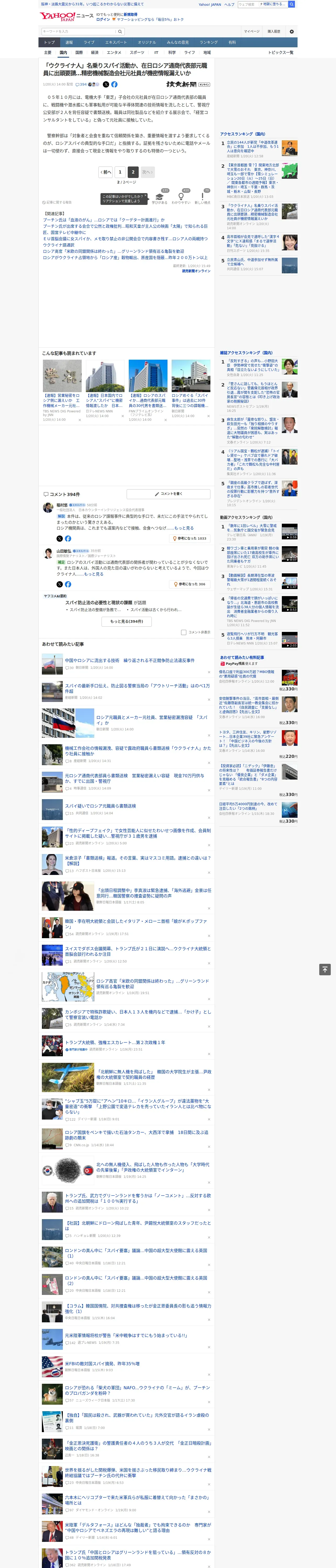
Task: Share 山田敏弘's comment on X
Action: tap(60, 584)
